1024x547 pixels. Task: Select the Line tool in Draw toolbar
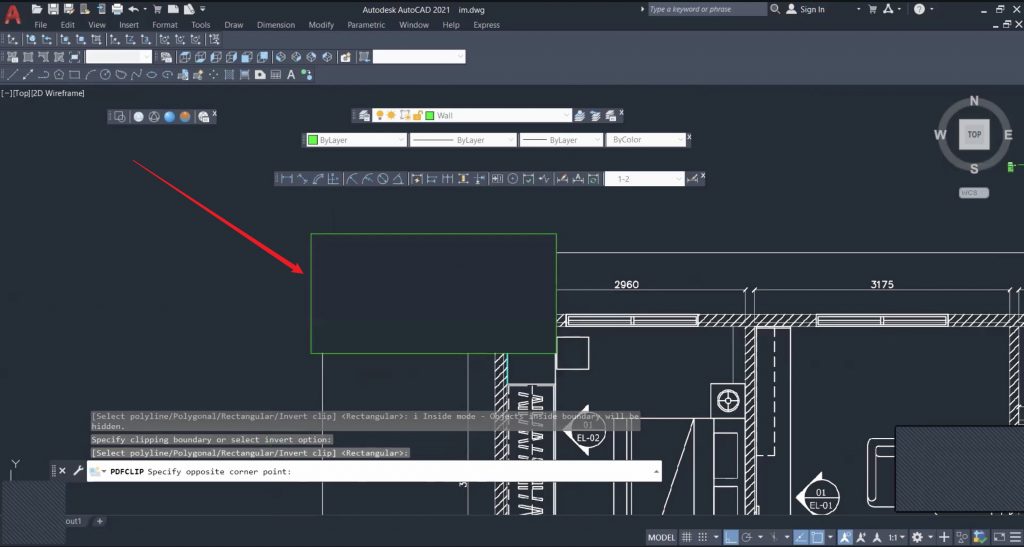(12, 74)
